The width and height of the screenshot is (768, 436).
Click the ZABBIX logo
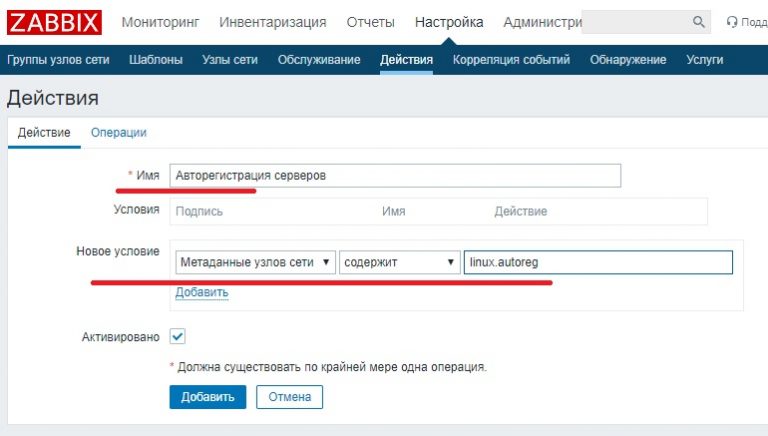click(55, 22)
